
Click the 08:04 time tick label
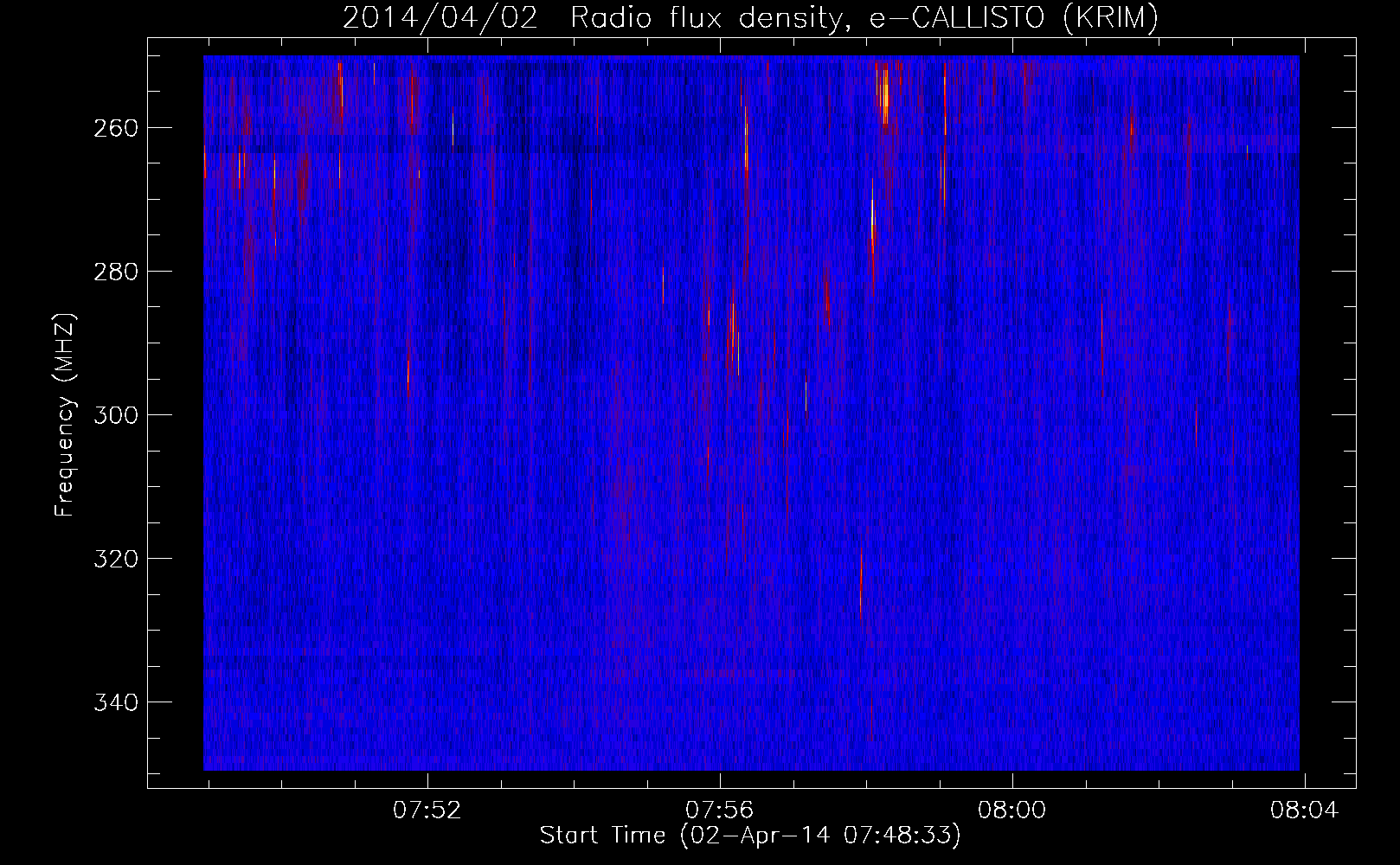[1305, 811]
